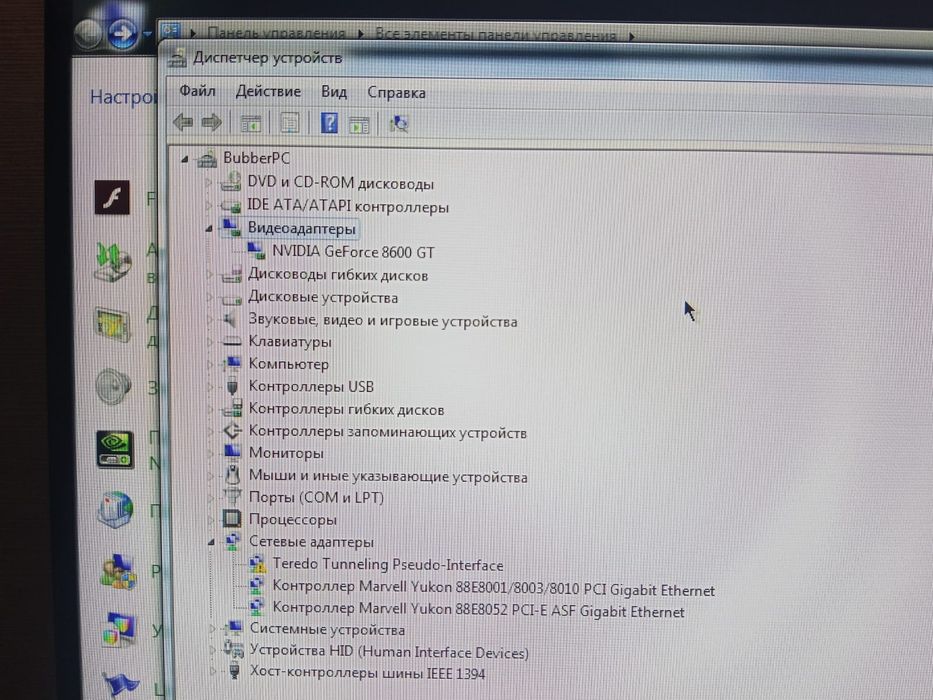
Task: Click Контроллеры запоминающих устройств label
Action: [387, 432]
